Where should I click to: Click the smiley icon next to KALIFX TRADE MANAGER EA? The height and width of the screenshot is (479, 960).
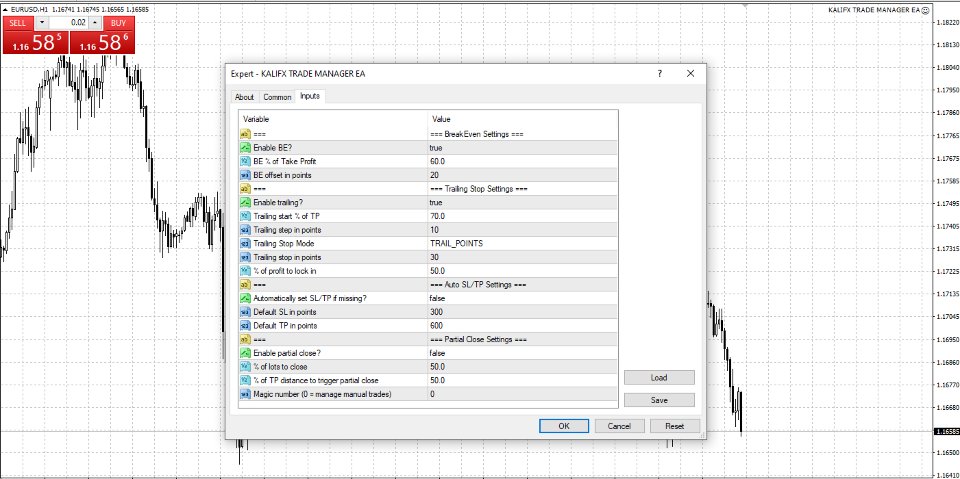click(x=925, y=10)
